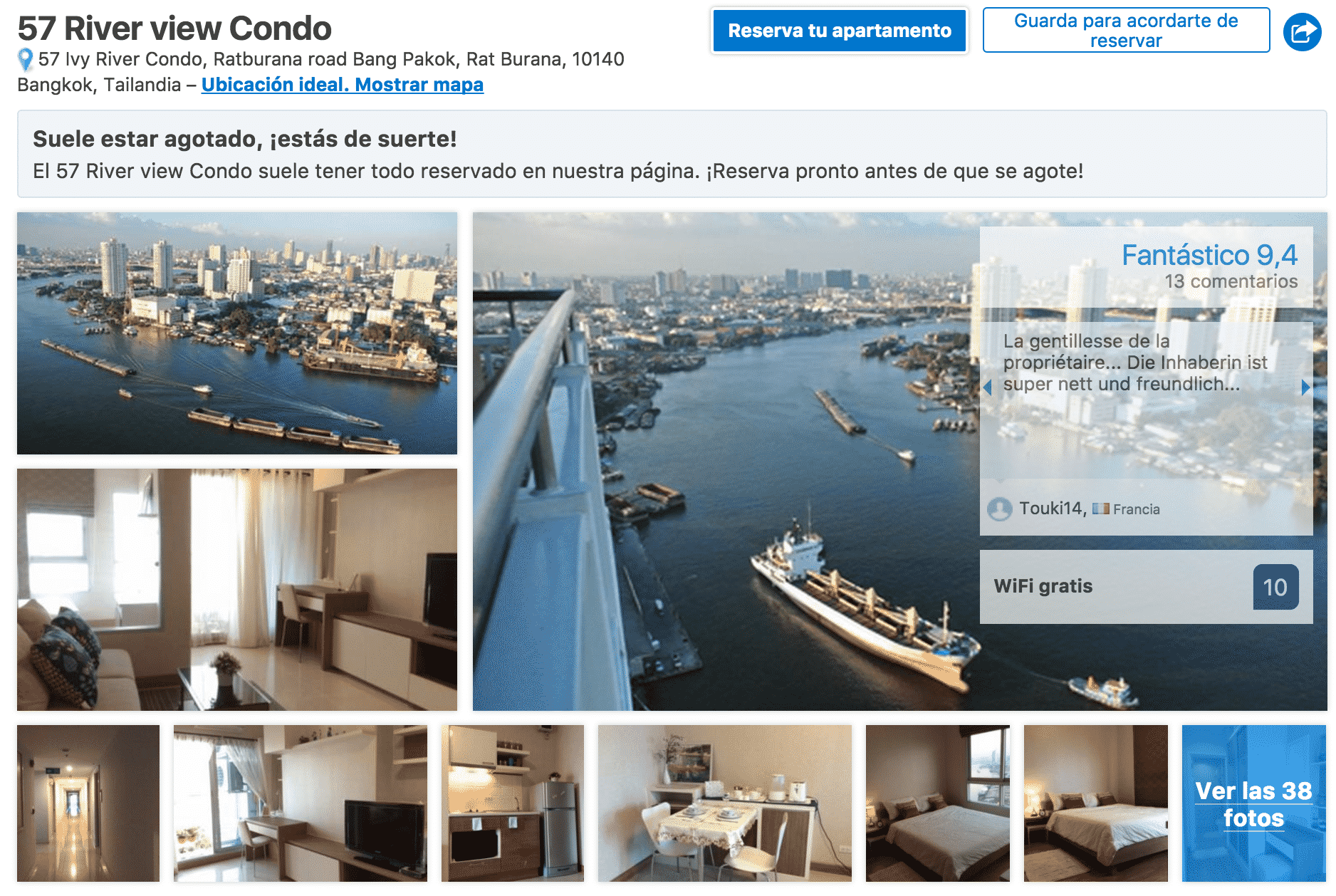
Task: Click the blue location pin icon
Action: [26, 59]
